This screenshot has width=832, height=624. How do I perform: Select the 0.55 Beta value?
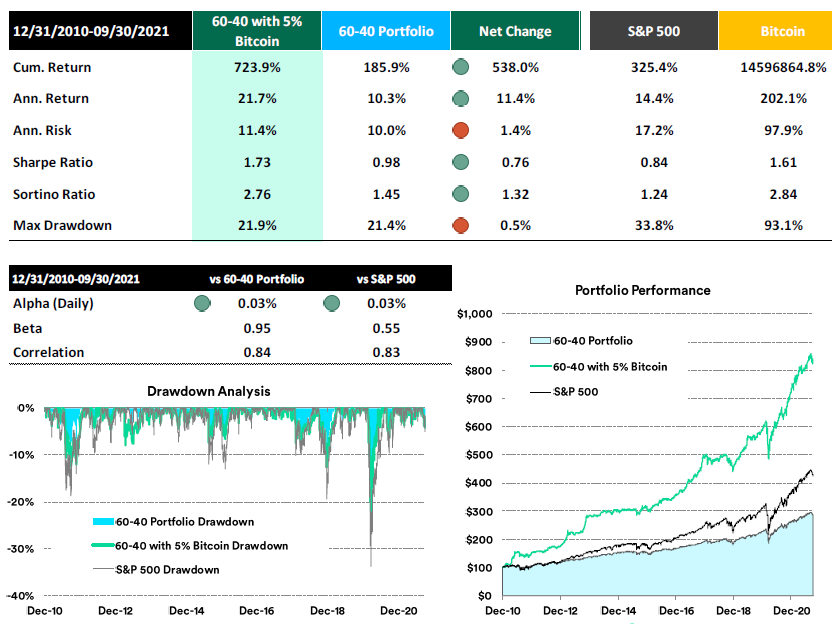(386, 328)
